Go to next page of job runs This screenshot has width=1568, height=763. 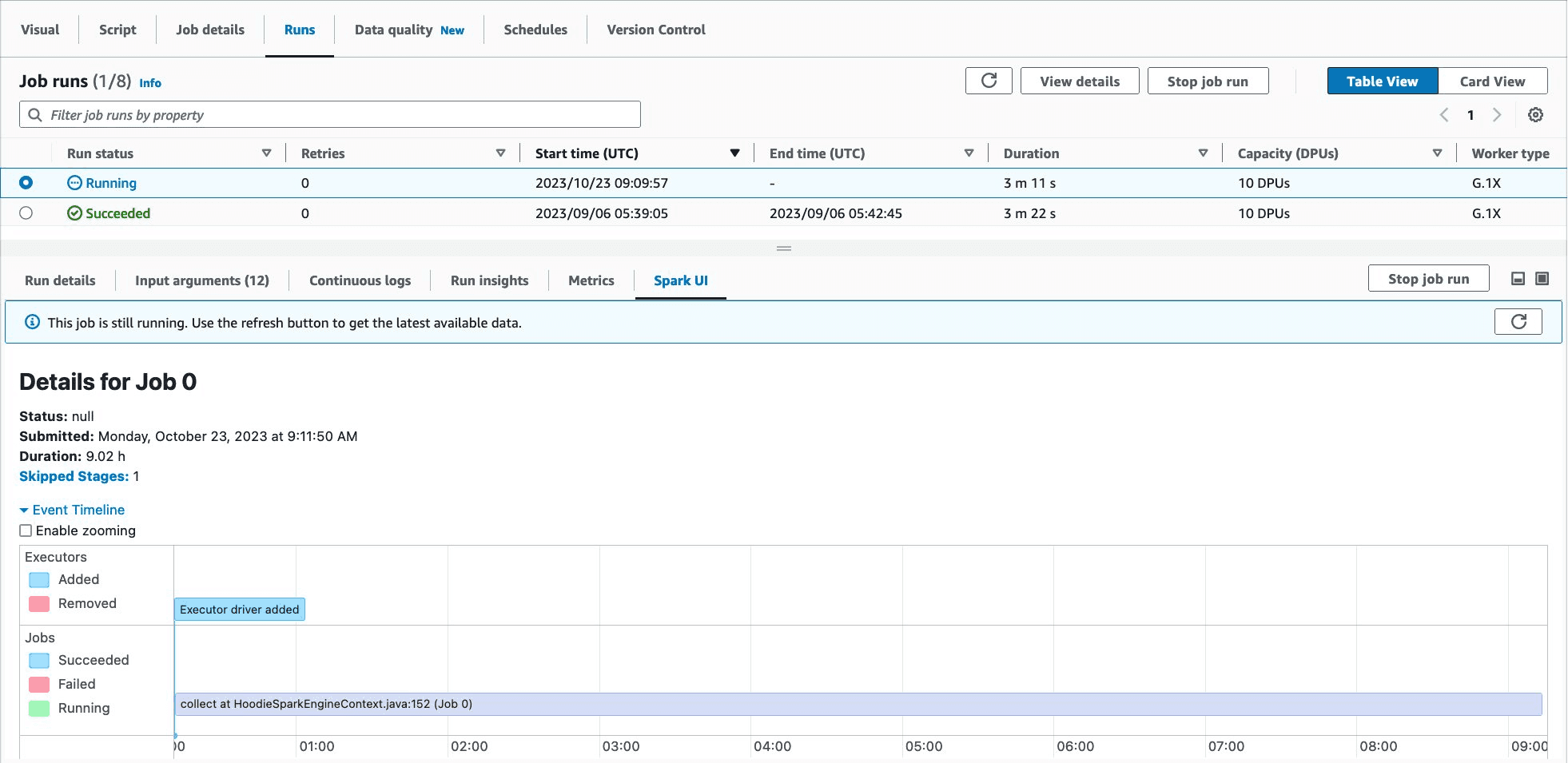[x=1497, y=115]
